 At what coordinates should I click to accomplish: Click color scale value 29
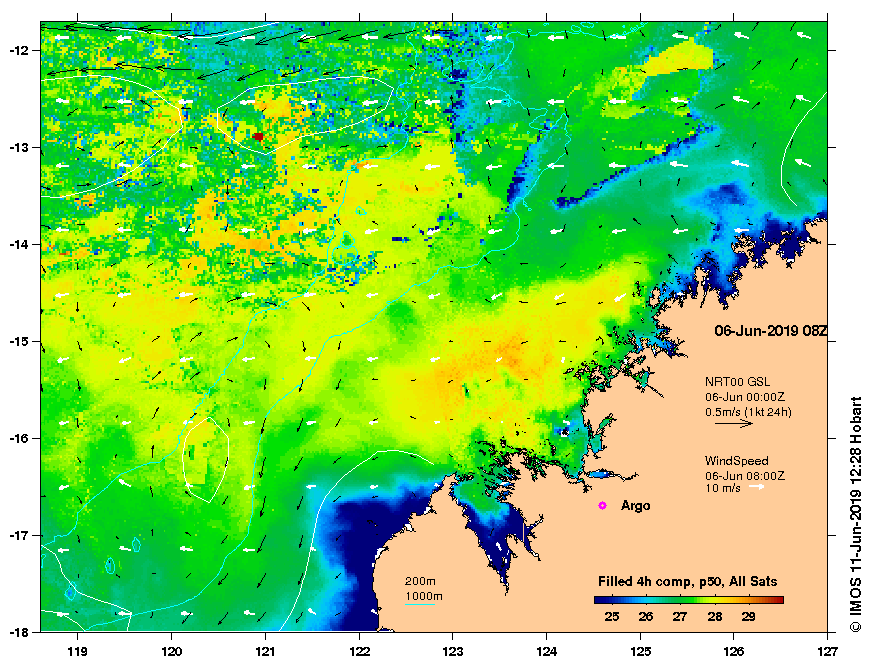tap(748, 617)
